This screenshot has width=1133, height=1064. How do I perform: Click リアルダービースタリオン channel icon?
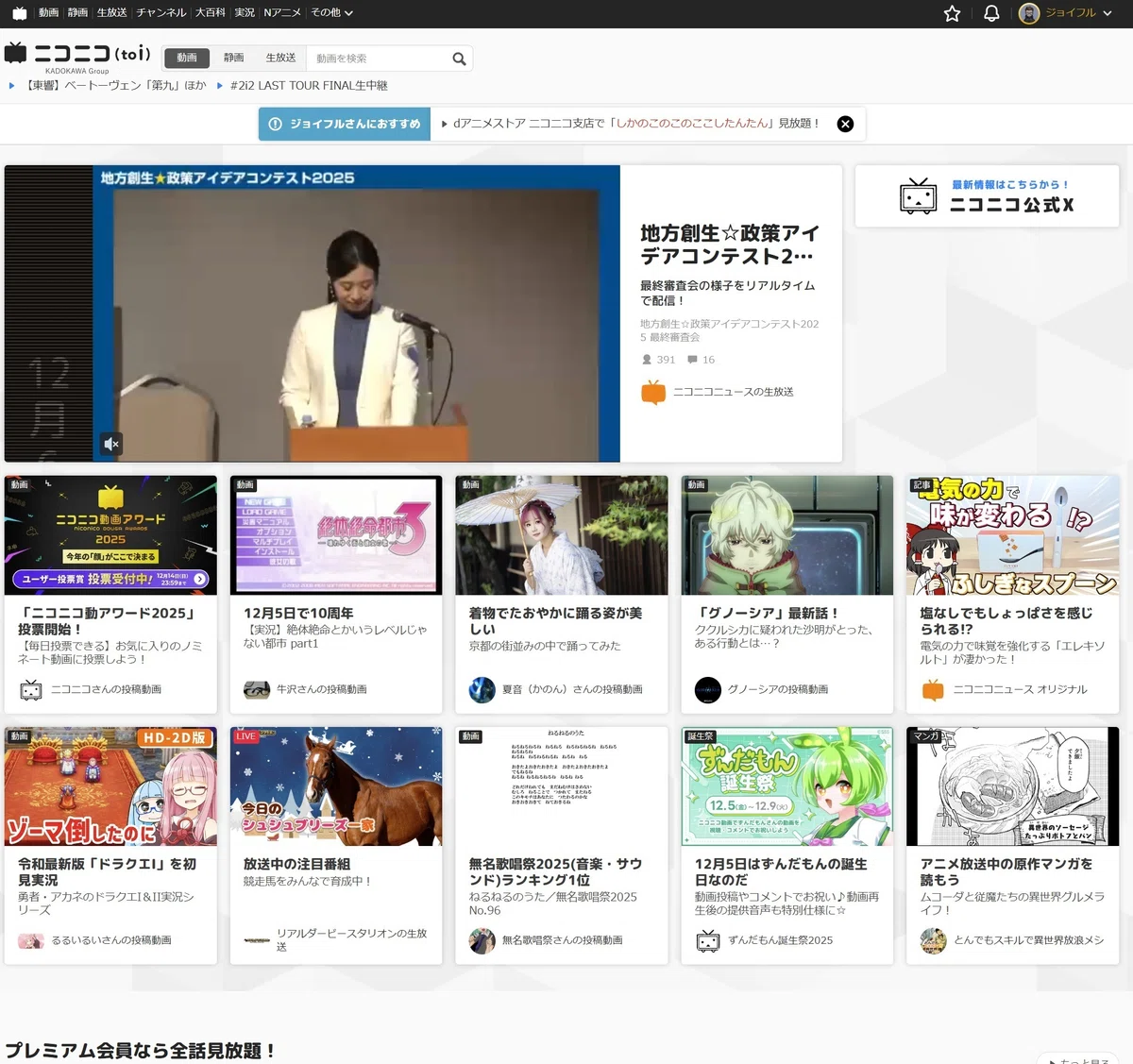pos(257,940)
